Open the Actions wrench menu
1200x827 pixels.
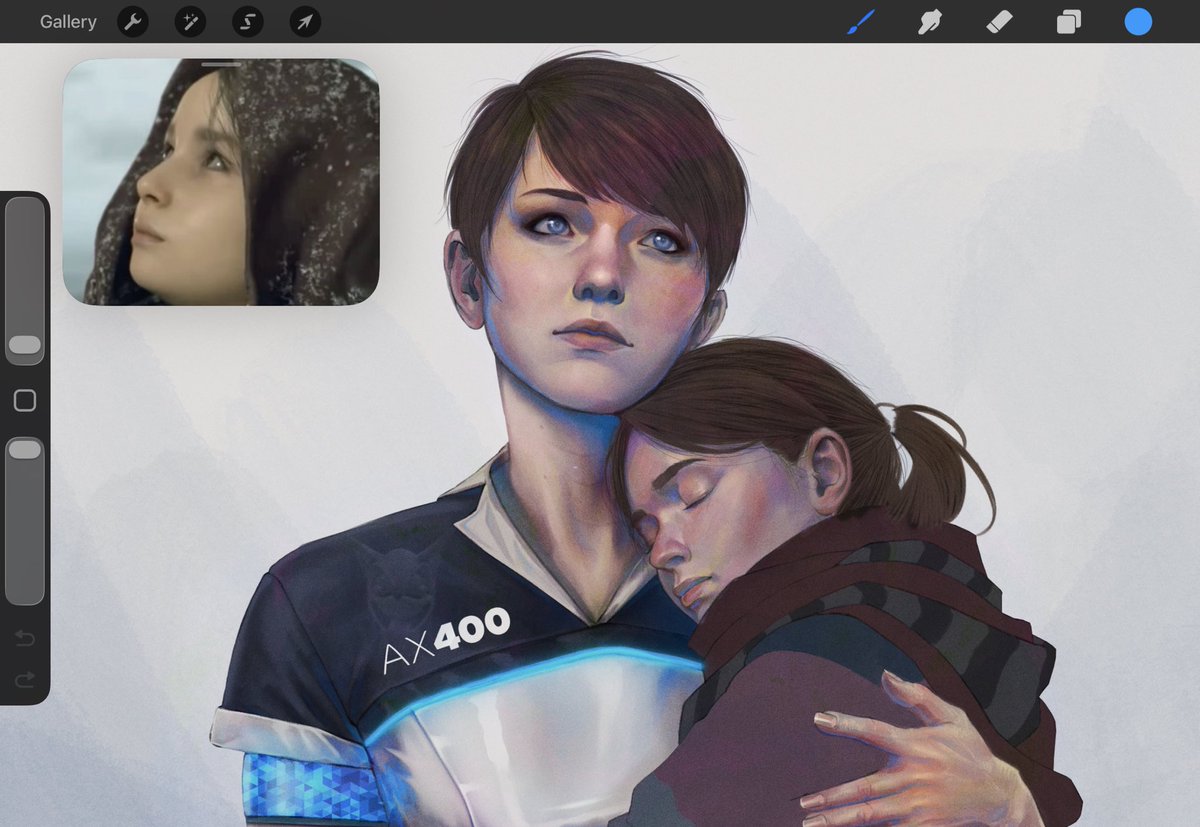(x=133, y=21)
